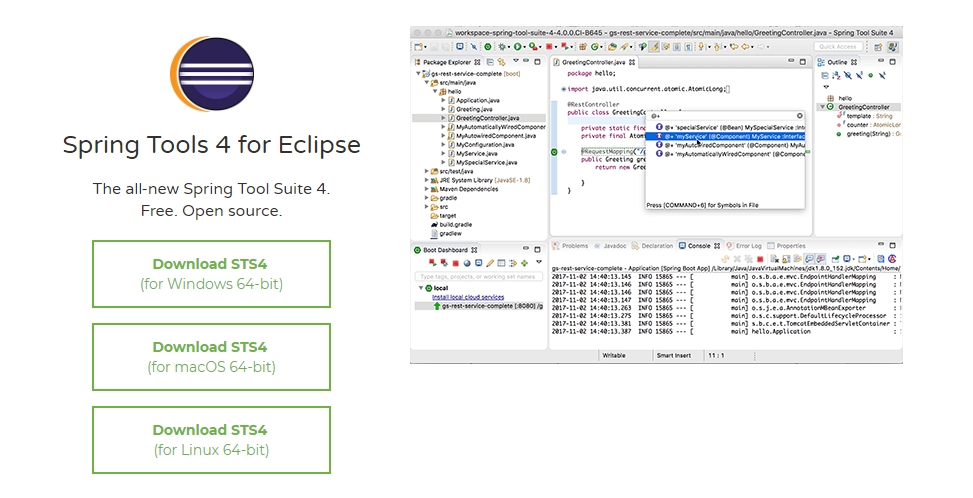
Task: Switch to the Declaration tab
Action: point(652,246)
